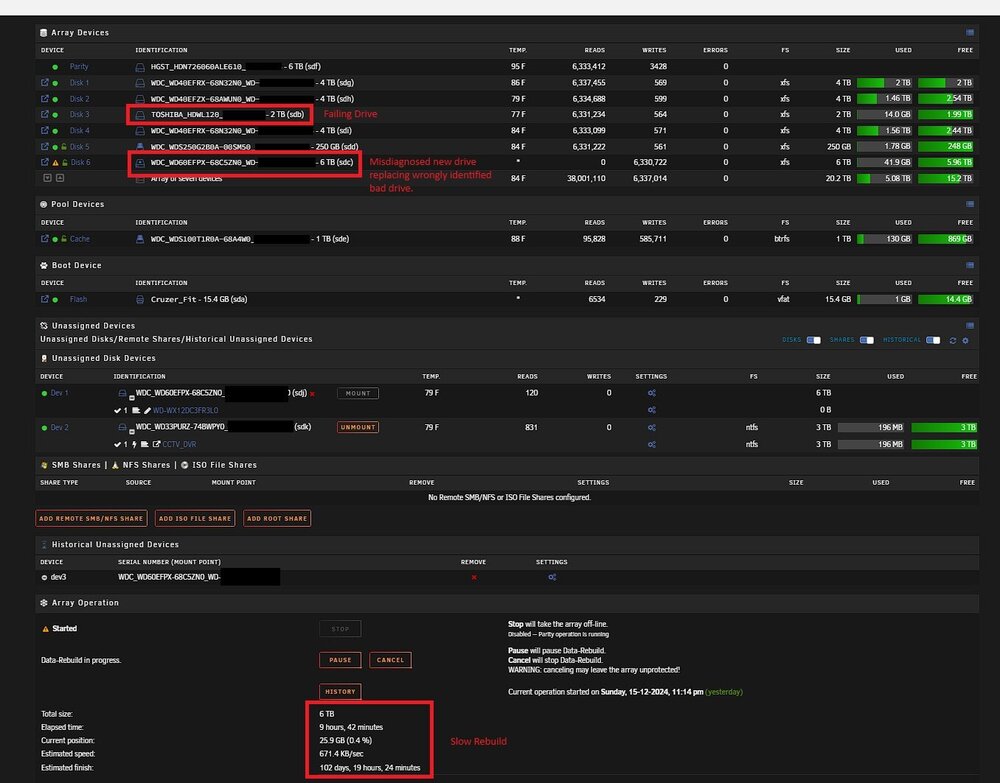Click the drive icon beside WDC_WD60EFPX in Disk 6
Screen dimensions: 1000x783
click(x=140, y=163)
